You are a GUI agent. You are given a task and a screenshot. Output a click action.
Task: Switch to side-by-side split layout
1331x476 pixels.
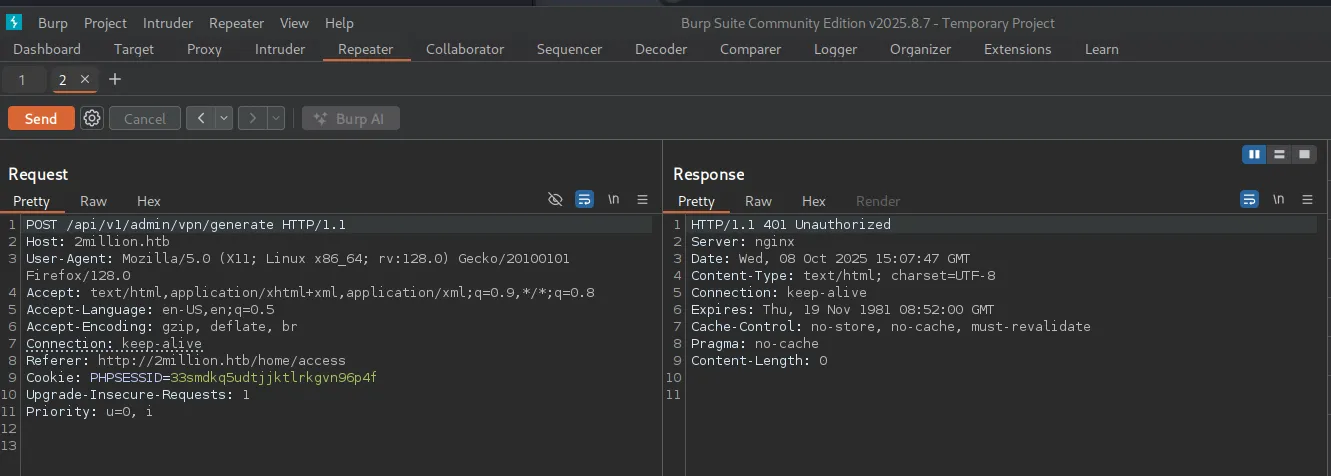[x=1253, y=154]
